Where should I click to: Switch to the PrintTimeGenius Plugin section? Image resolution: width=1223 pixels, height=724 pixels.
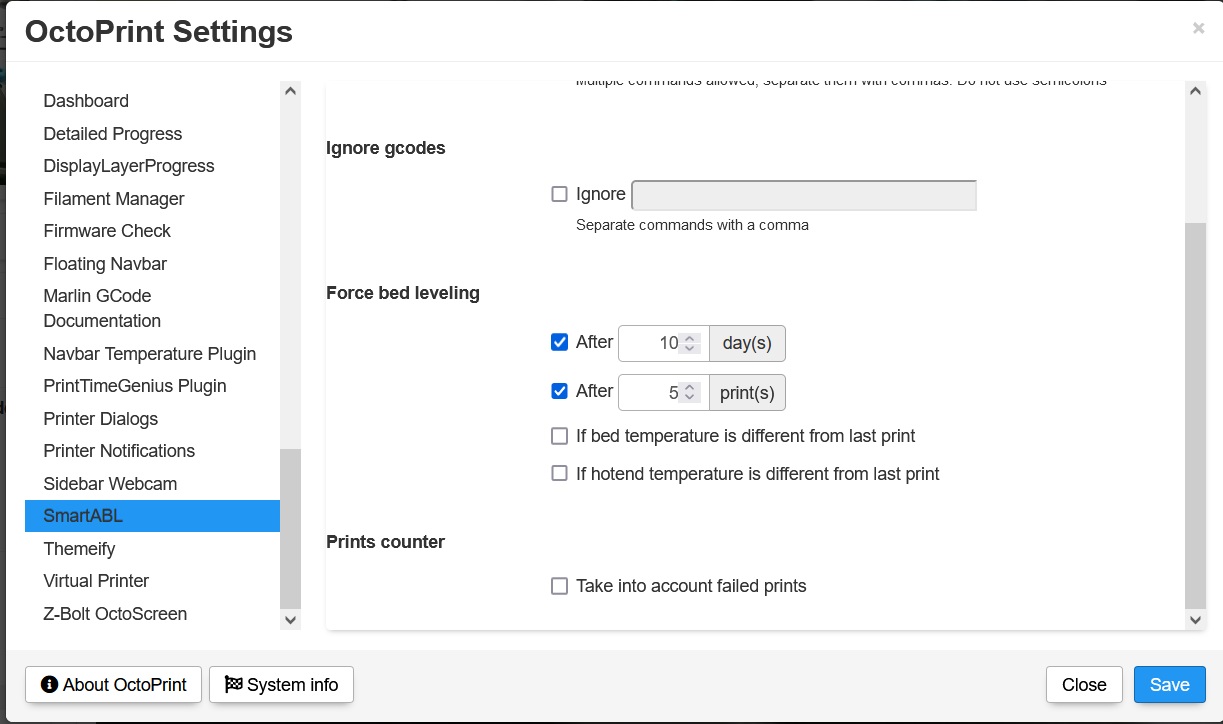pyautogui.click(x=135, y=386)
